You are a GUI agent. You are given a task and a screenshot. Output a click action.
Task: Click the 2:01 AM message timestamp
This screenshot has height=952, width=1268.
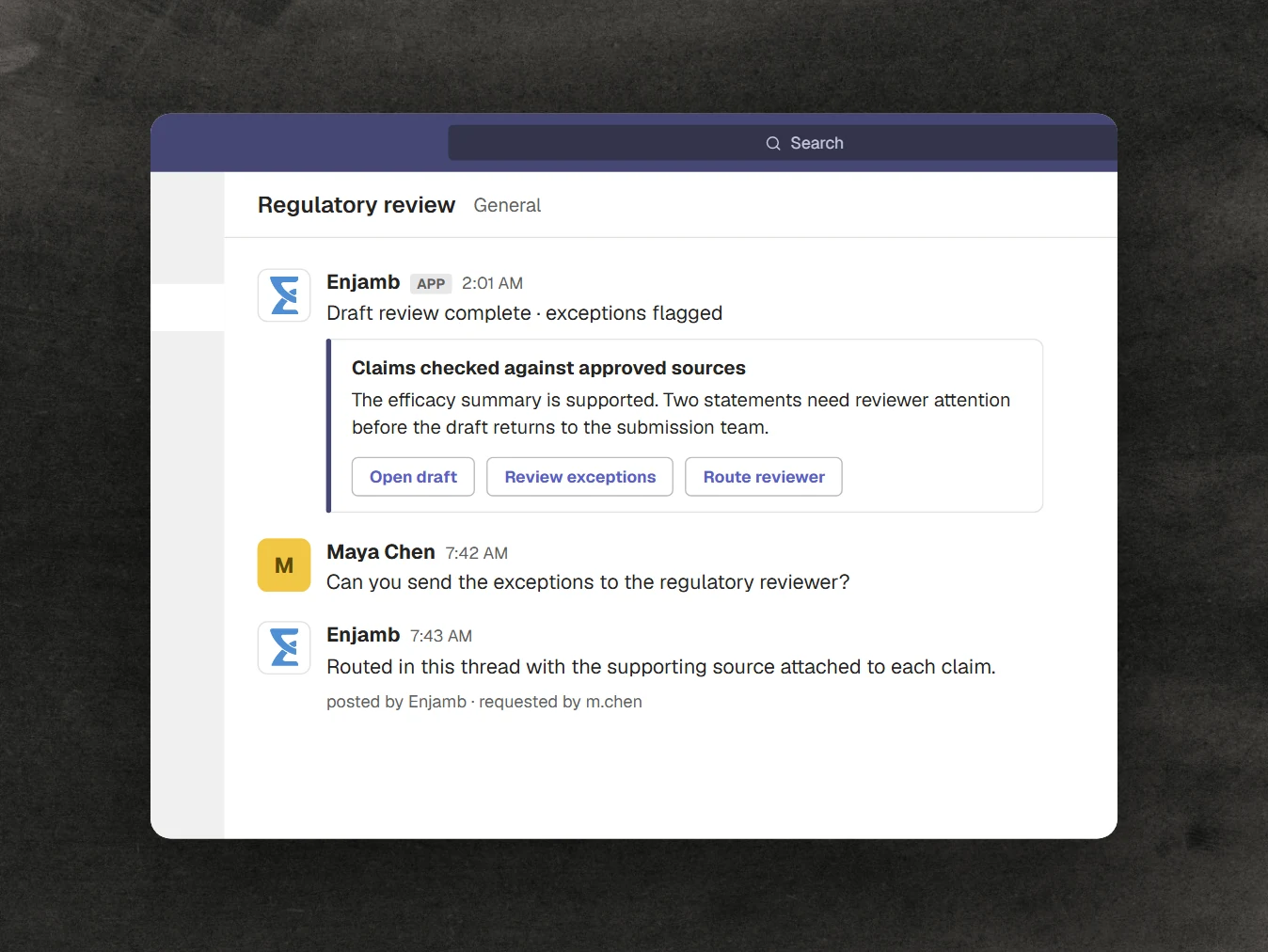(x=492, y=283)
